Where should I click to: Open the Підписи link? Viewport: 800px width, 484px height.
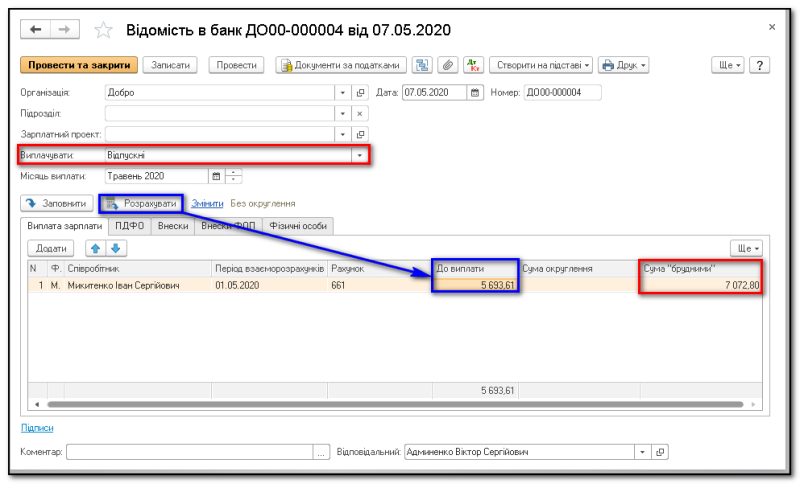(x=37, y=428)
